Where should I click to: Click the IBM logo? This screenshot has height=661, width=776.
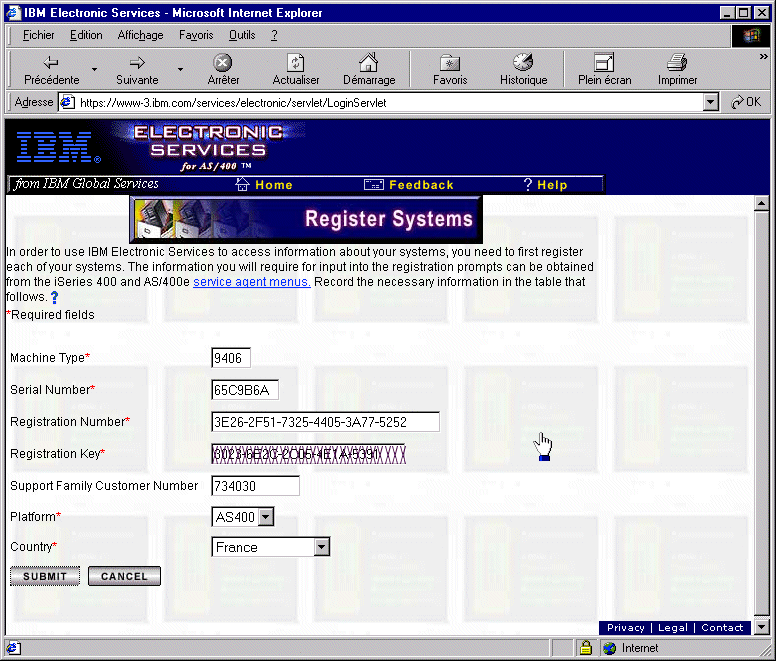[58, 147]
